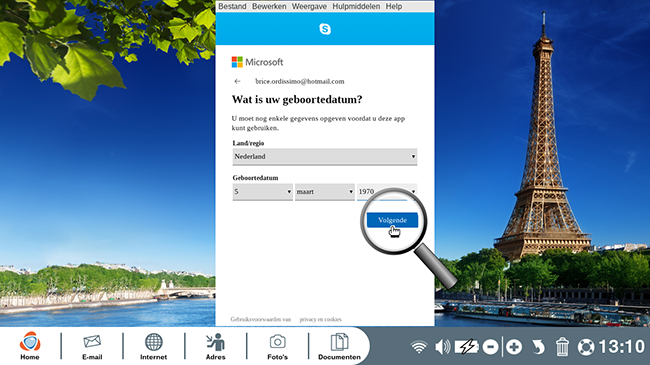Open the Land/regio dropdown showing Nederland
The height and width of the screenshot is (365, 650).
[325, 156]
